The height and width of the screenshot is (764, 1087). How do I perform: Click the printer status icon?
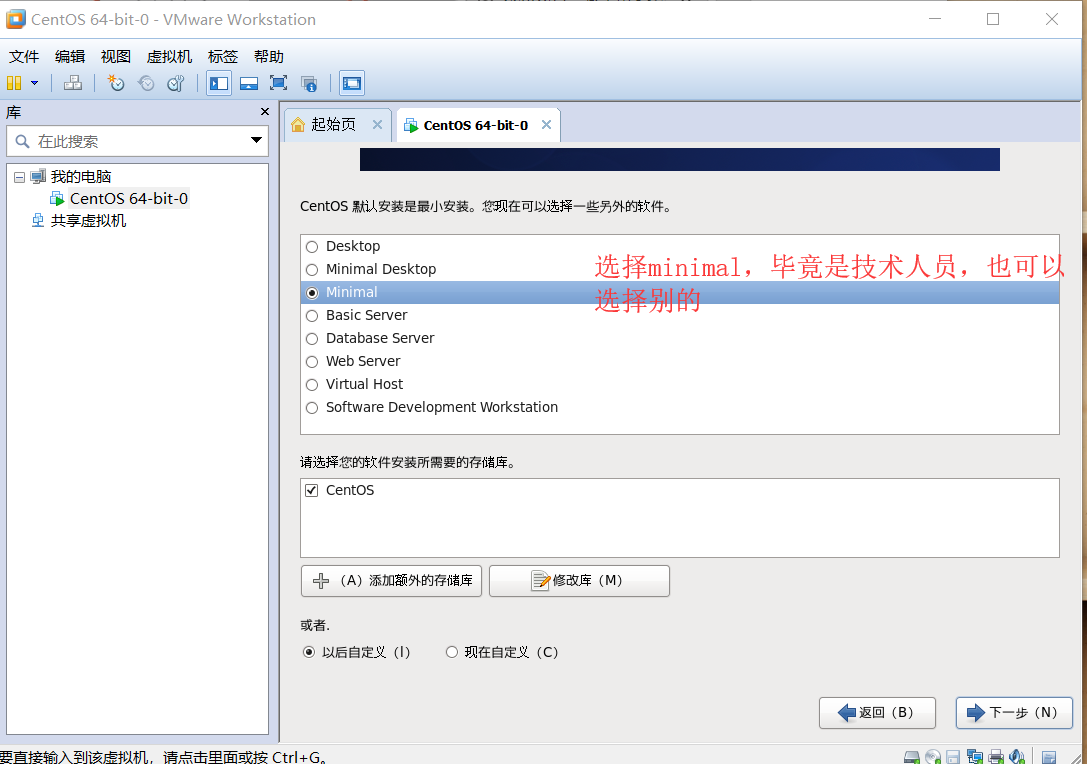[996, 756]
